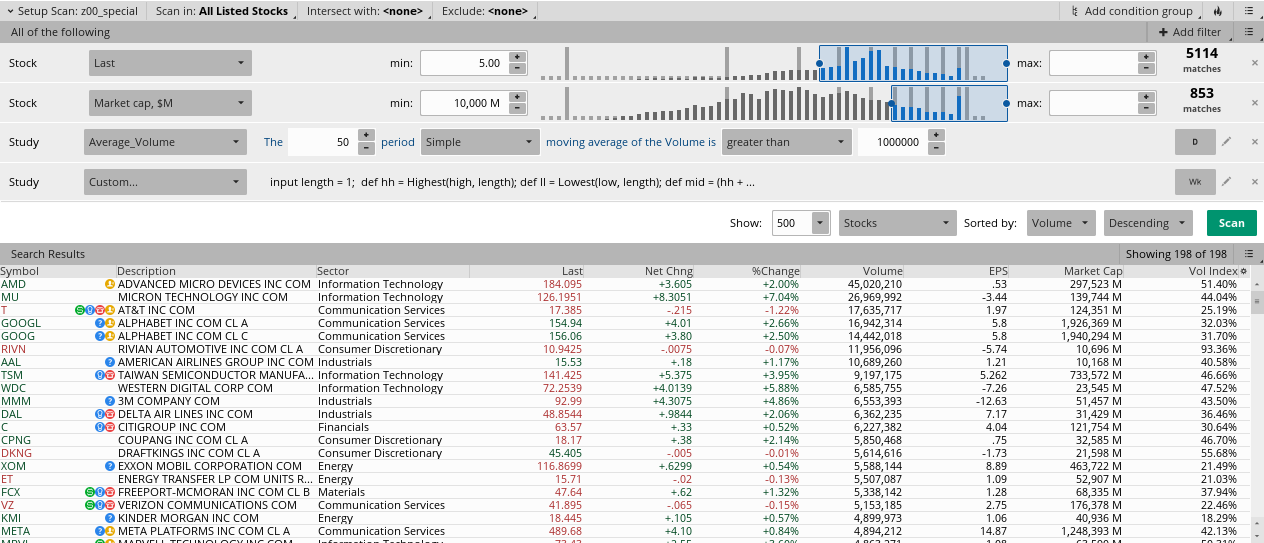Open the Setup Scan z00_special menu

[x=72, y=11]
